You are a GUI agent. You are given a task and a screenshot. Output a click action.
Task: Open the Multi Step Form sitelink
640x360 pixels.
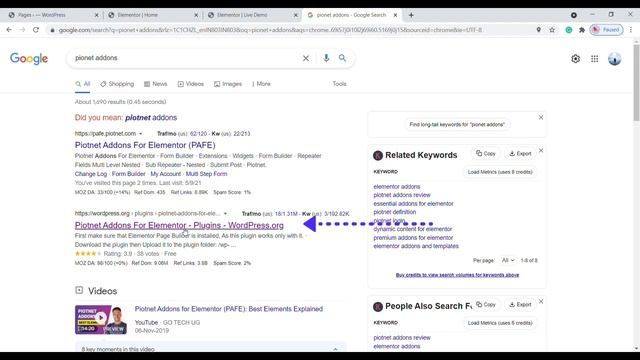207,174
